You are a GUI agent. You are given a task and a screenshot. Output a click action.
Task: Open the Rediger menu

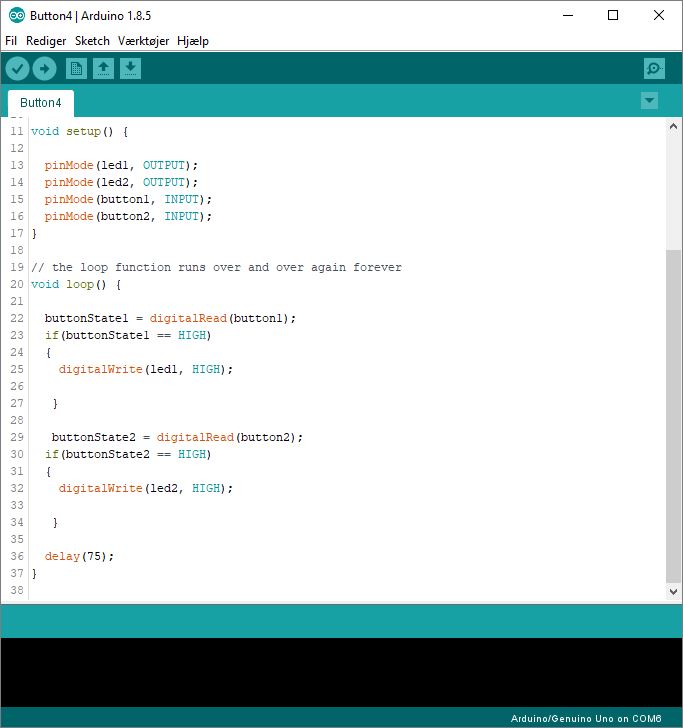tap(46, 41)
